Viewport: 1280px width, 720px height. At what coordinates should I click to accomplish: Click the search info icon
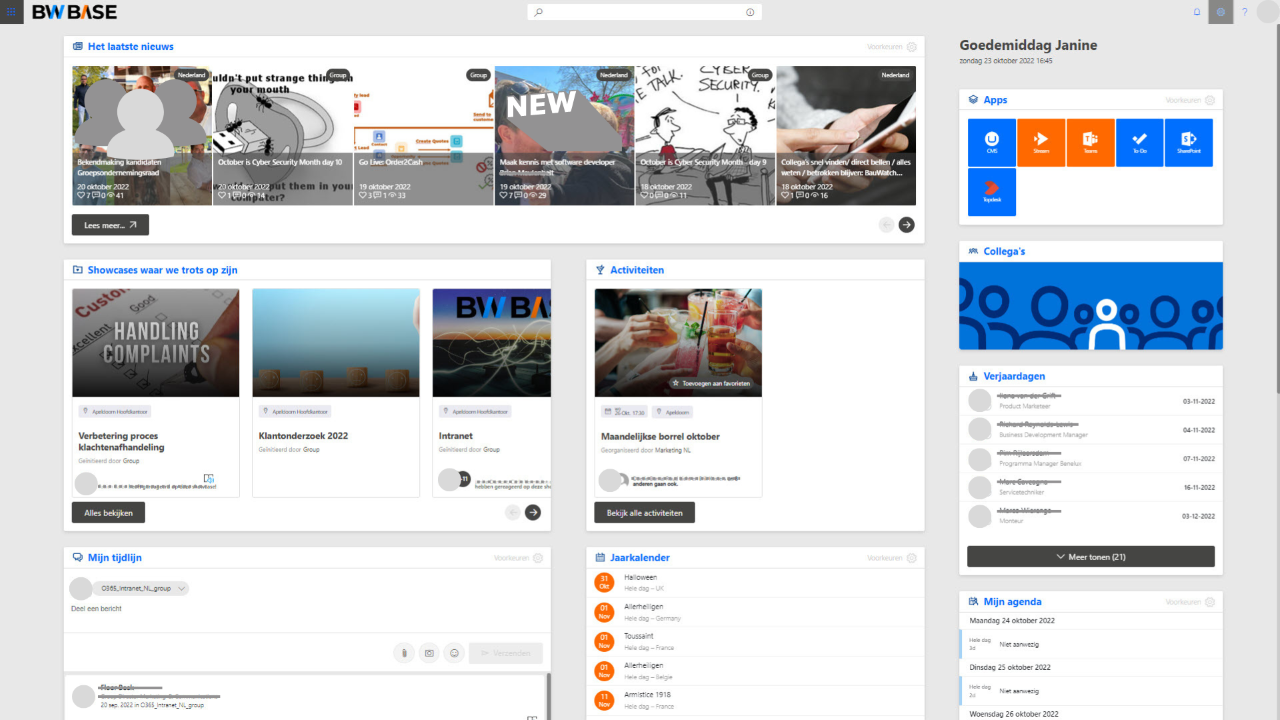[750, 12]
